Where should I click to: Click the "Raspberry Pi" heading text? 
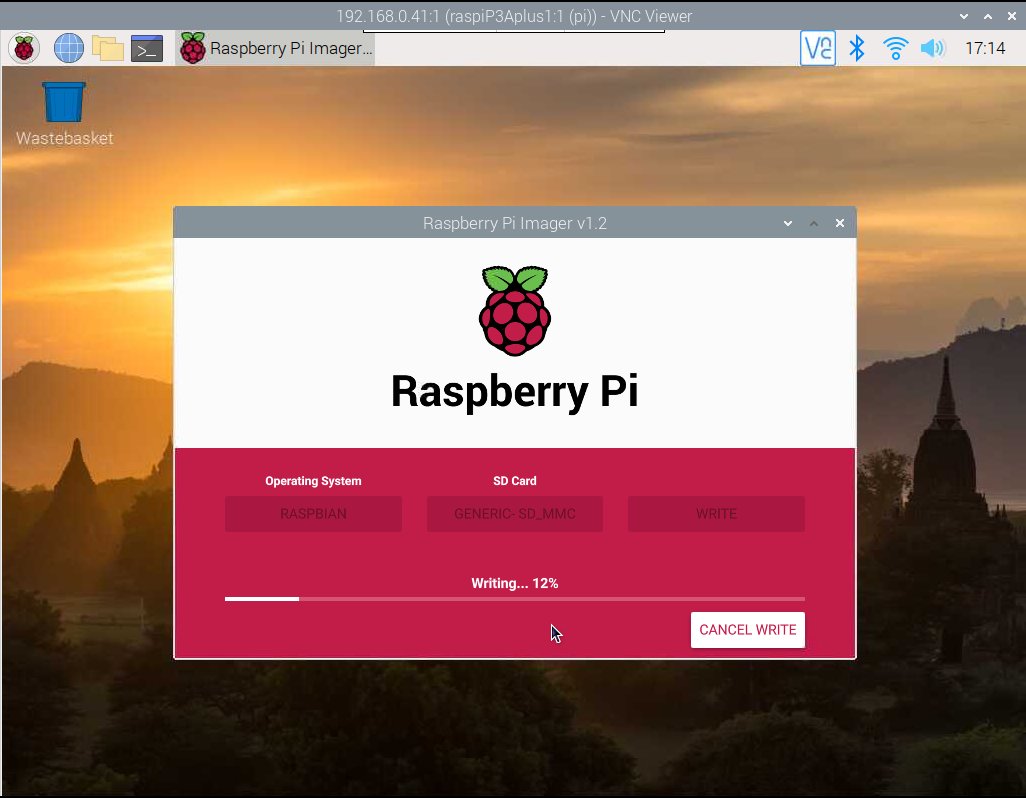(x=515, y=392)
